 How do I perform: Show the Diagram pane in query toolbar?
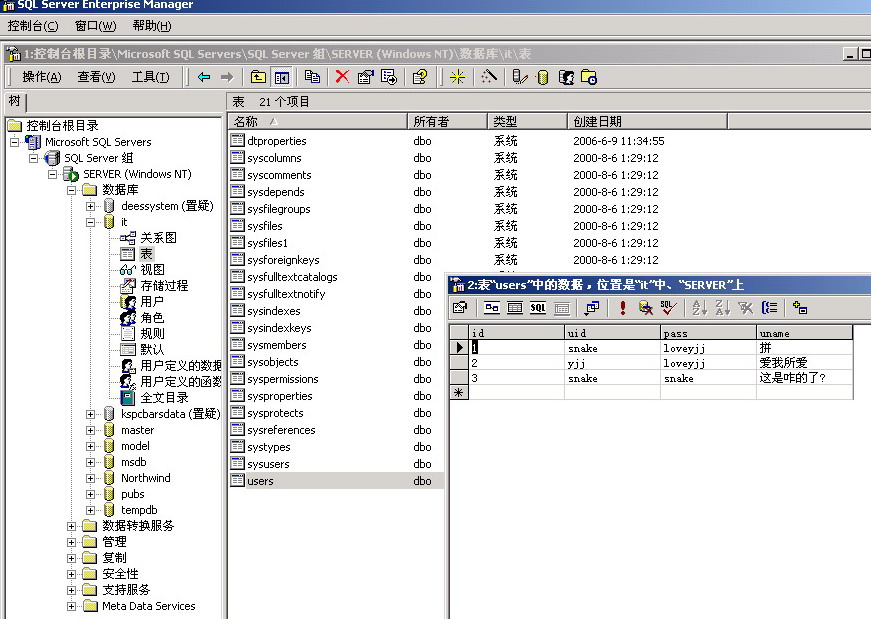tap(492, 307)
